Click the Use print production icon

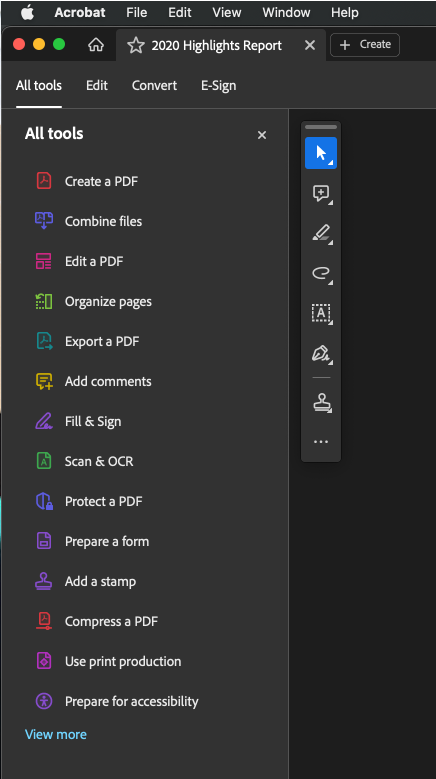pos(44,661)
